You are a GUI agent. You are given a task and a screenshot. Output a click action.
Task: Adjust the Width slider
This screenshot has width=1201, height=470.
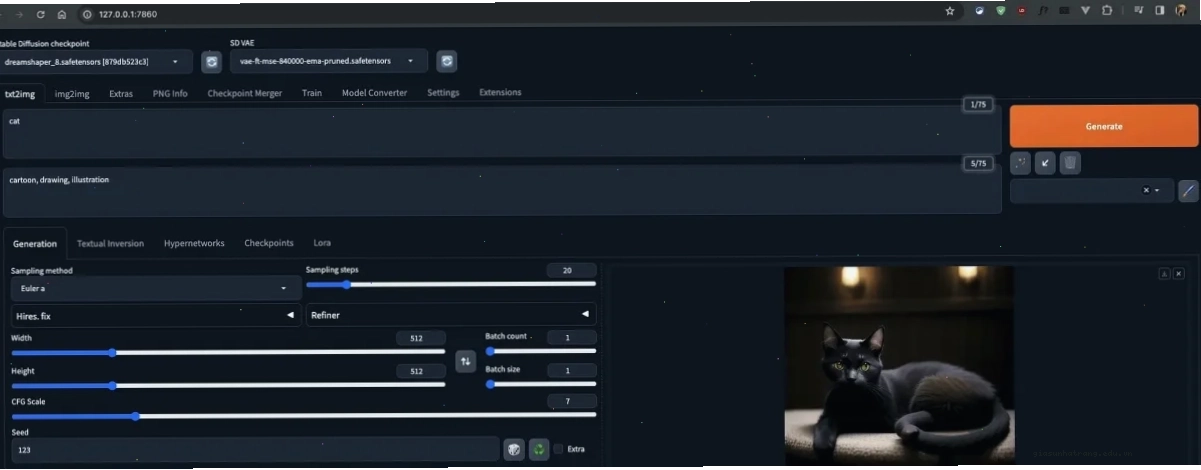pos(228,352)
